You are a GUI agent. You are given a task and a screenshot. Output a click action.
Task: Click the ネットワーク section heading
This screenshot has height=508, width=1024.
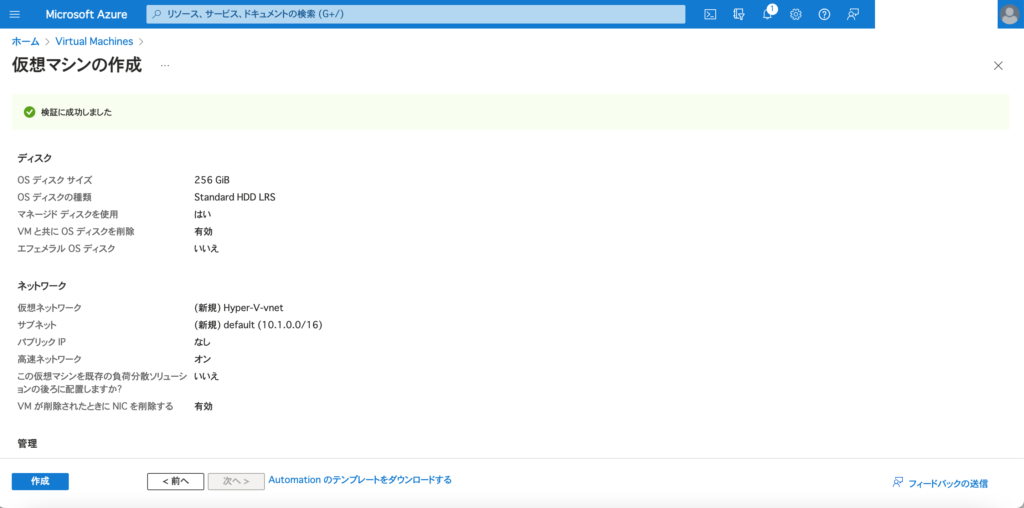click(42, 286)
